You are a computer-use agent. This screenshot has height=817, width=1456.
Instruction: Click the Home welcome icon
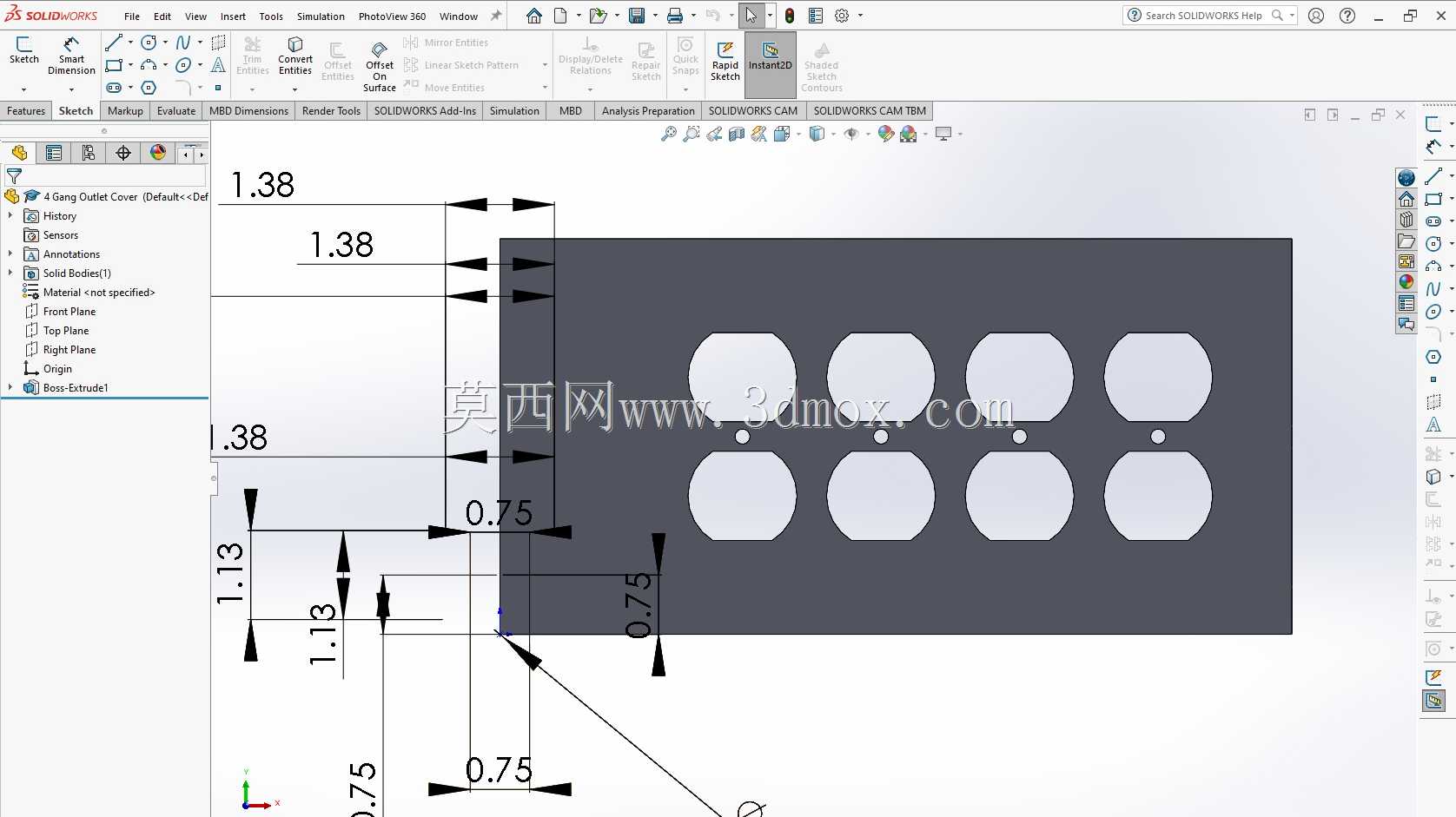click(x=534, y=16)
